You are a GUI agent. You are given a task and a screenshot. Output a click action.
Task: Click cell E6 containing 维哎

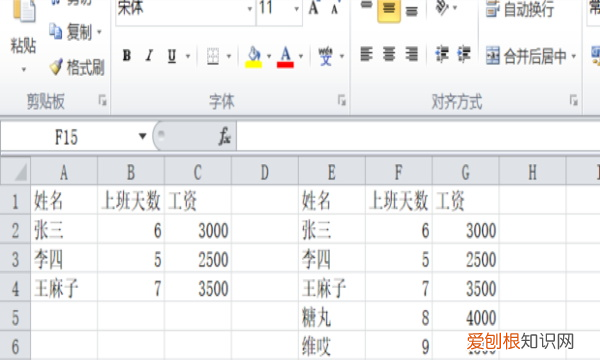(332, 345)
